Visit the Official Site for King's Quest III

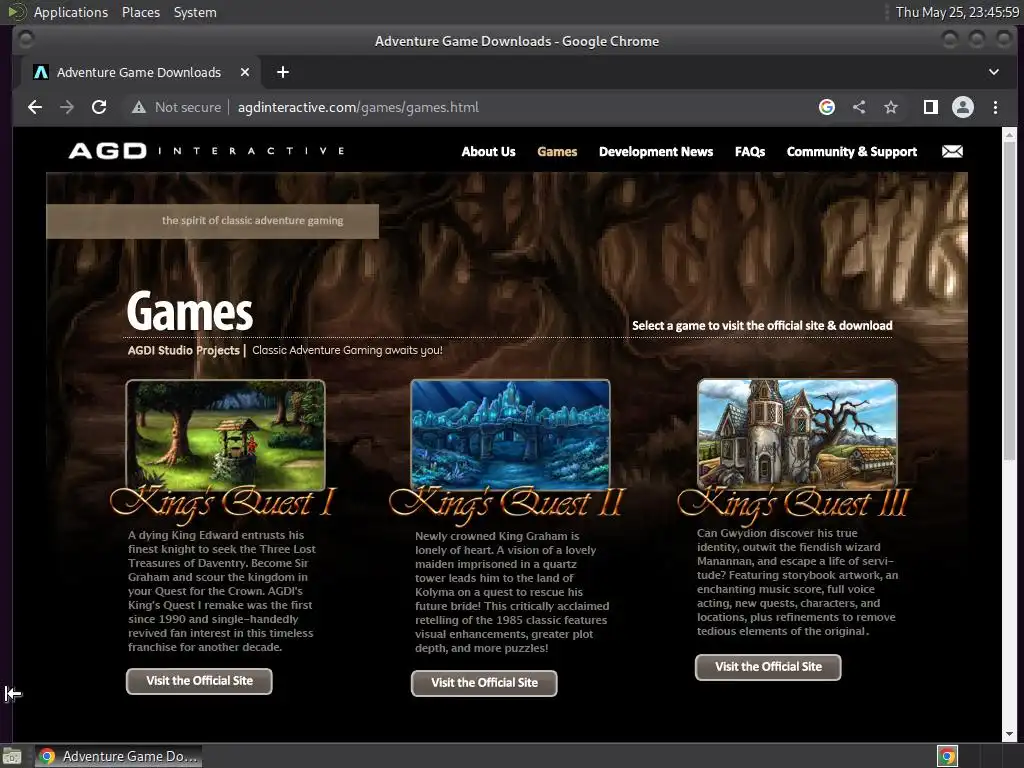(x=768, y=667)
